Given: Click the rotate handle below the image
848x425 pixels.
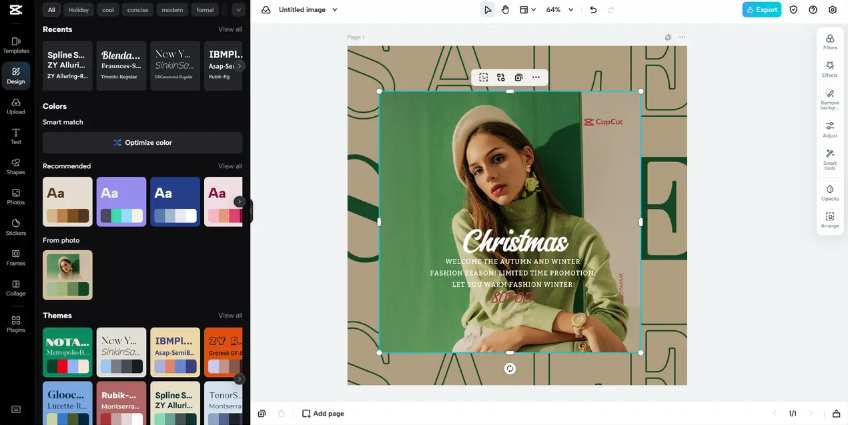Looking at the screenshot, I should pos(509,368).
